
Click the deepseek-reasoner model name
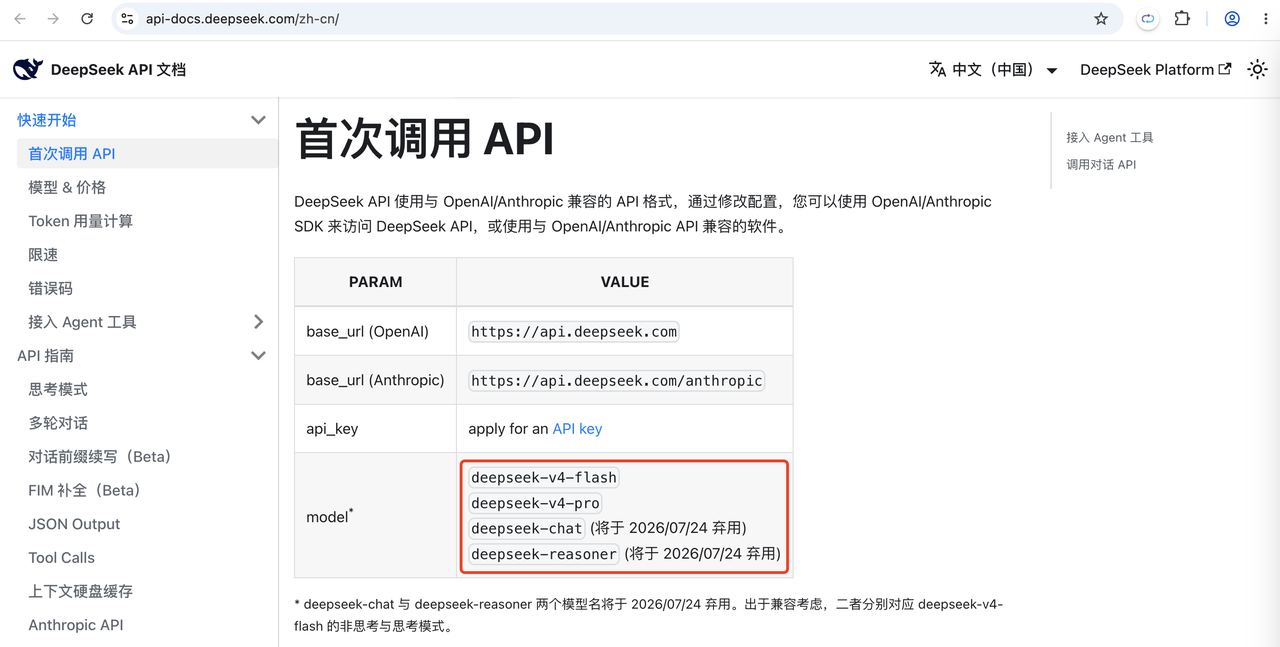point(544,554)
